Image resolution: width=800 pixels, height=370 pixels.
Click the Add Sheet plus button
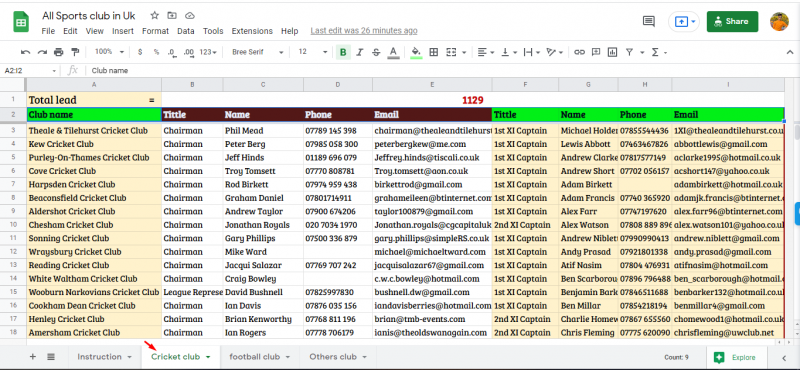click(x=33, y=357)
